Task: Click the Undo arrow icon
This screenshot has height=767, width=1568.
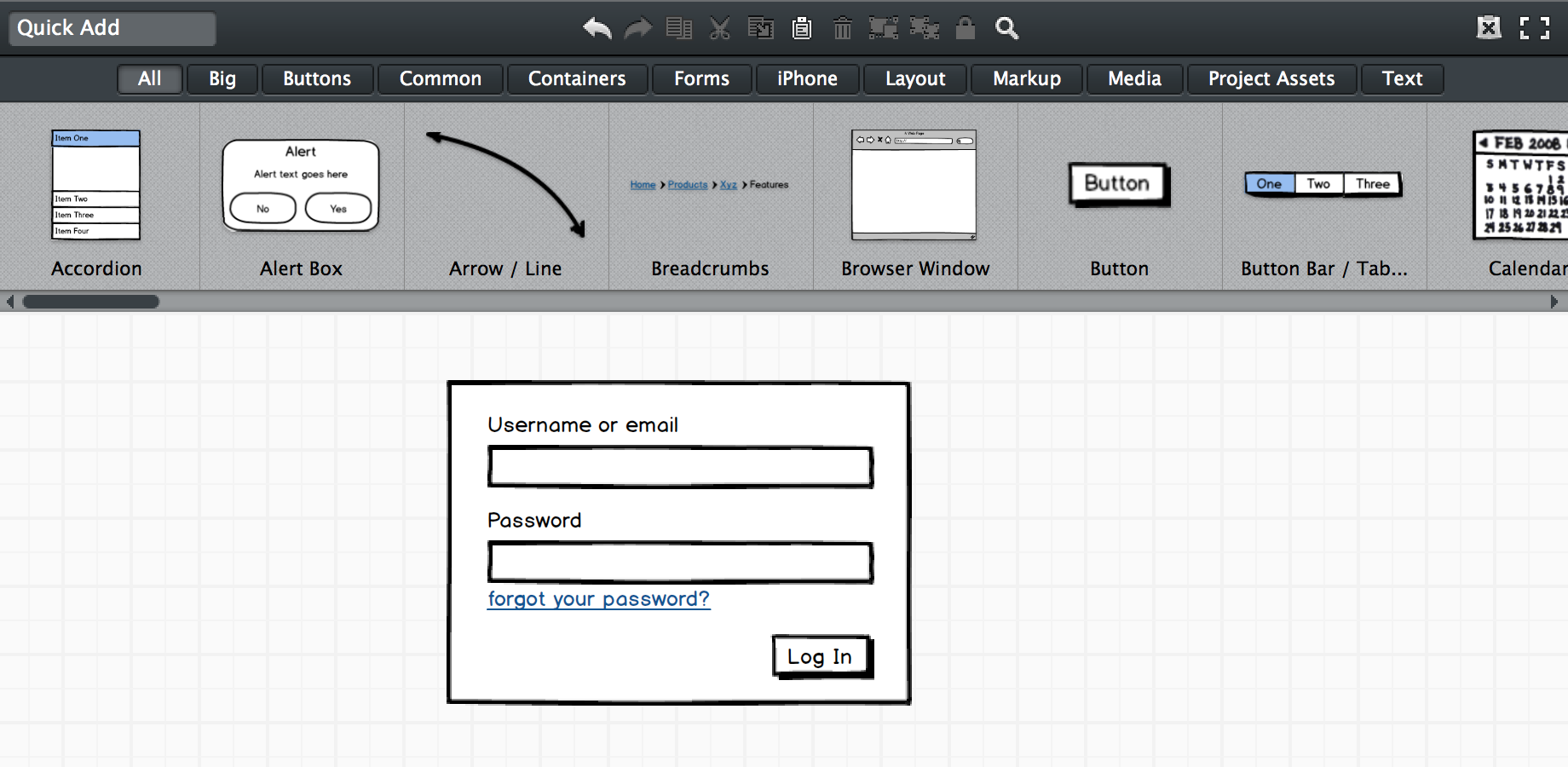Action: pos(597,28)
